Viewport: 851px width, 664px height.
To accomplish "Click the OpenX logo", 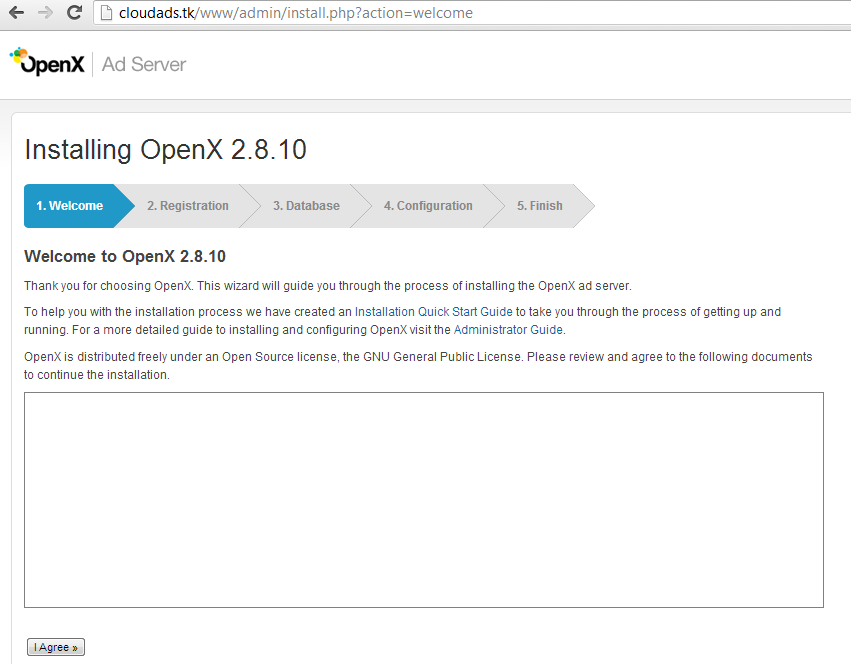I will pyautogui.click(x=47, y=61).
